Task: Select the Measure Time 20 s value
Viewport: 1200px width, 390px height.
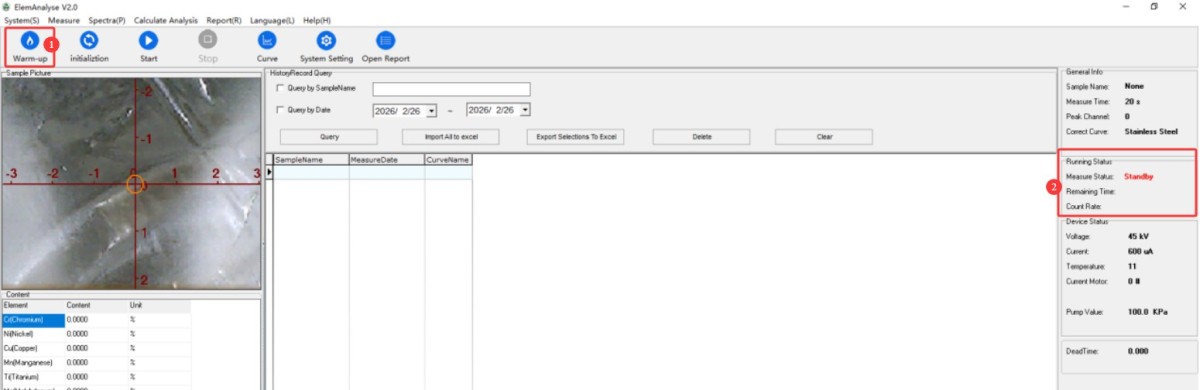Action: (x=1133, y=101)
